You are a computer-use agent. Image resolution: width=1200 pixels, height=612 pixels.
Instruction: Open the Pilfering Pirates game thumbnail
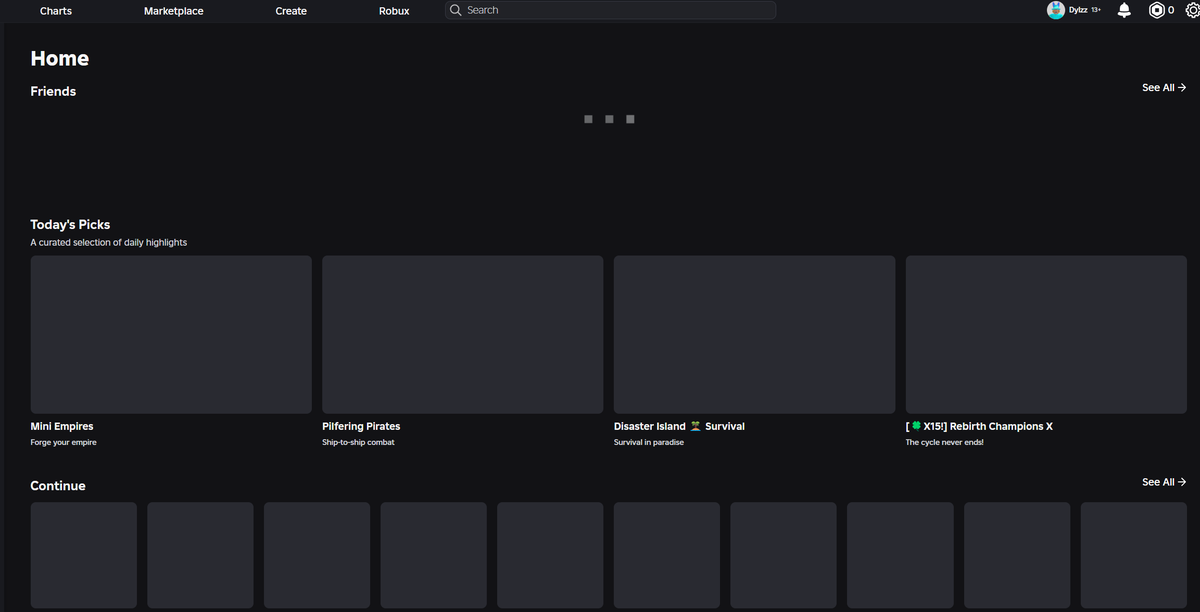tap(462, 334)
